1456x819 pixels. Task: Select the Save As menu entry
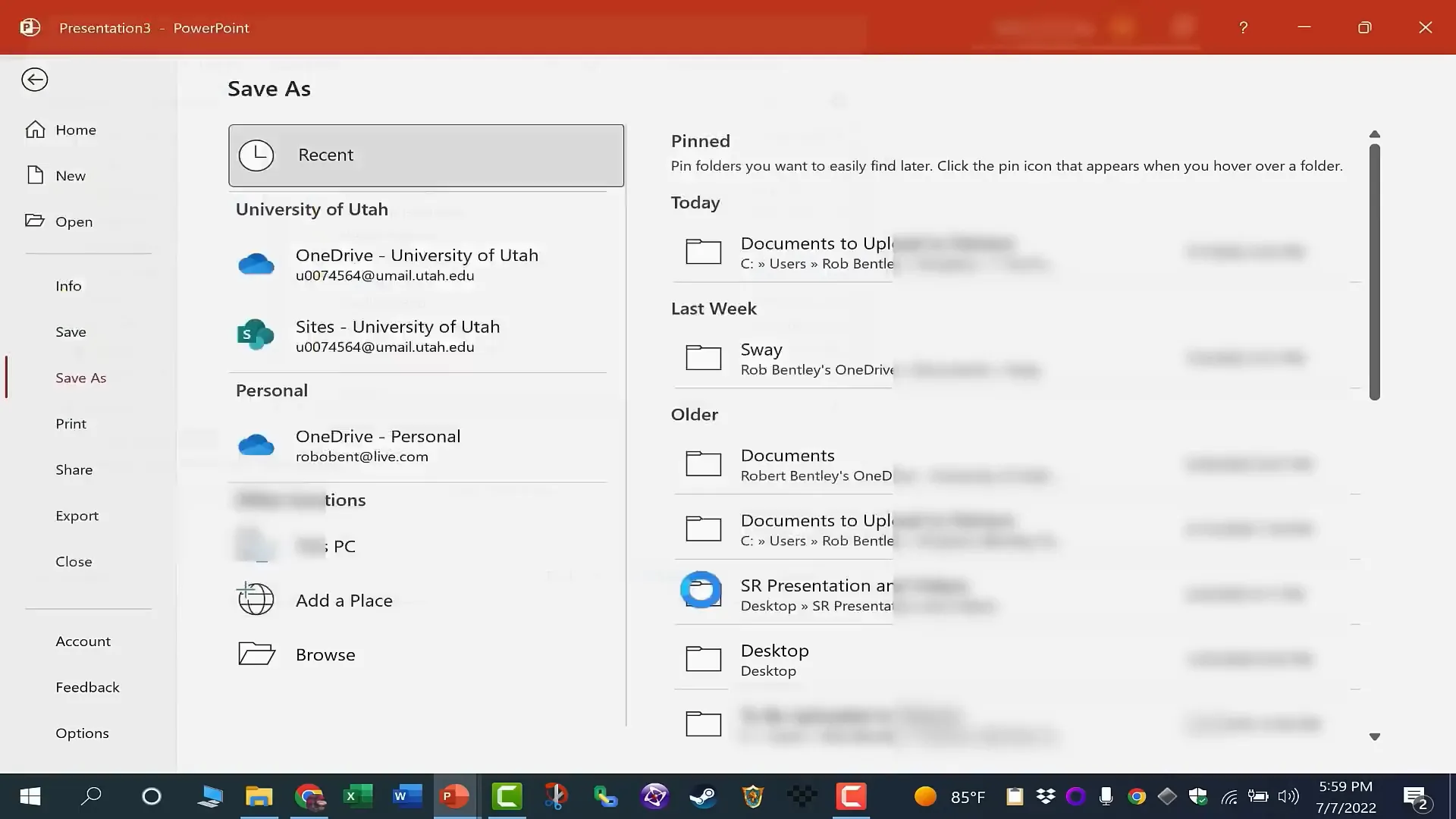(80, 378)
